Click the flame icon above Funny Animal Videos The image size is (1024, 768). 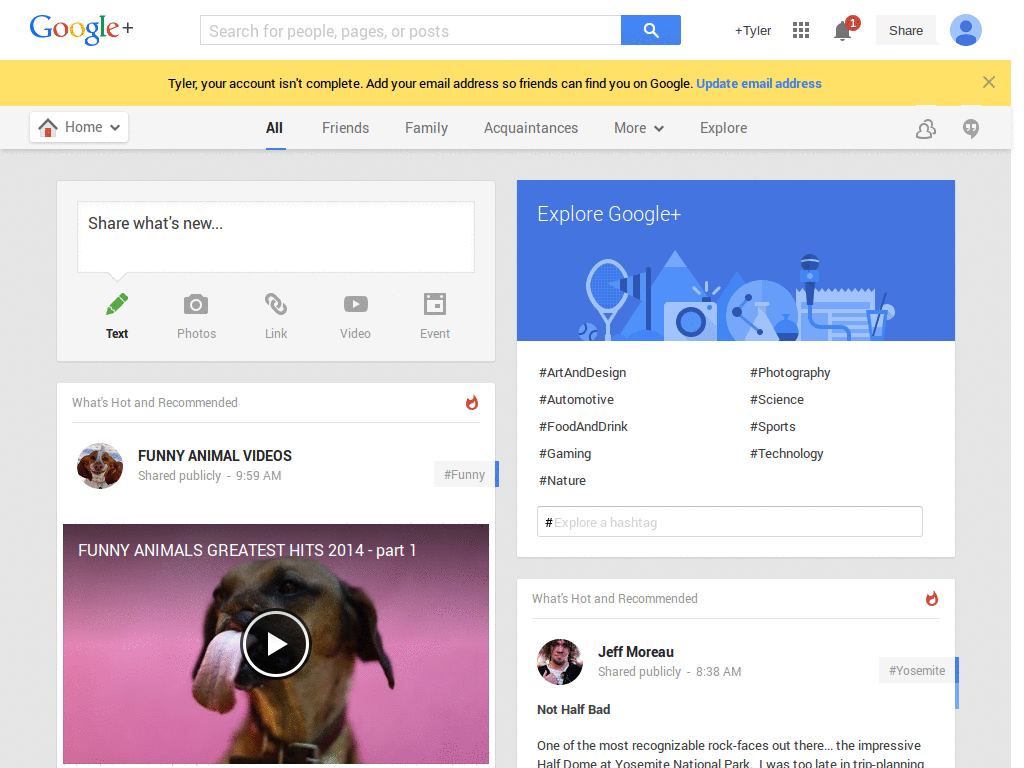coord(472,402)
